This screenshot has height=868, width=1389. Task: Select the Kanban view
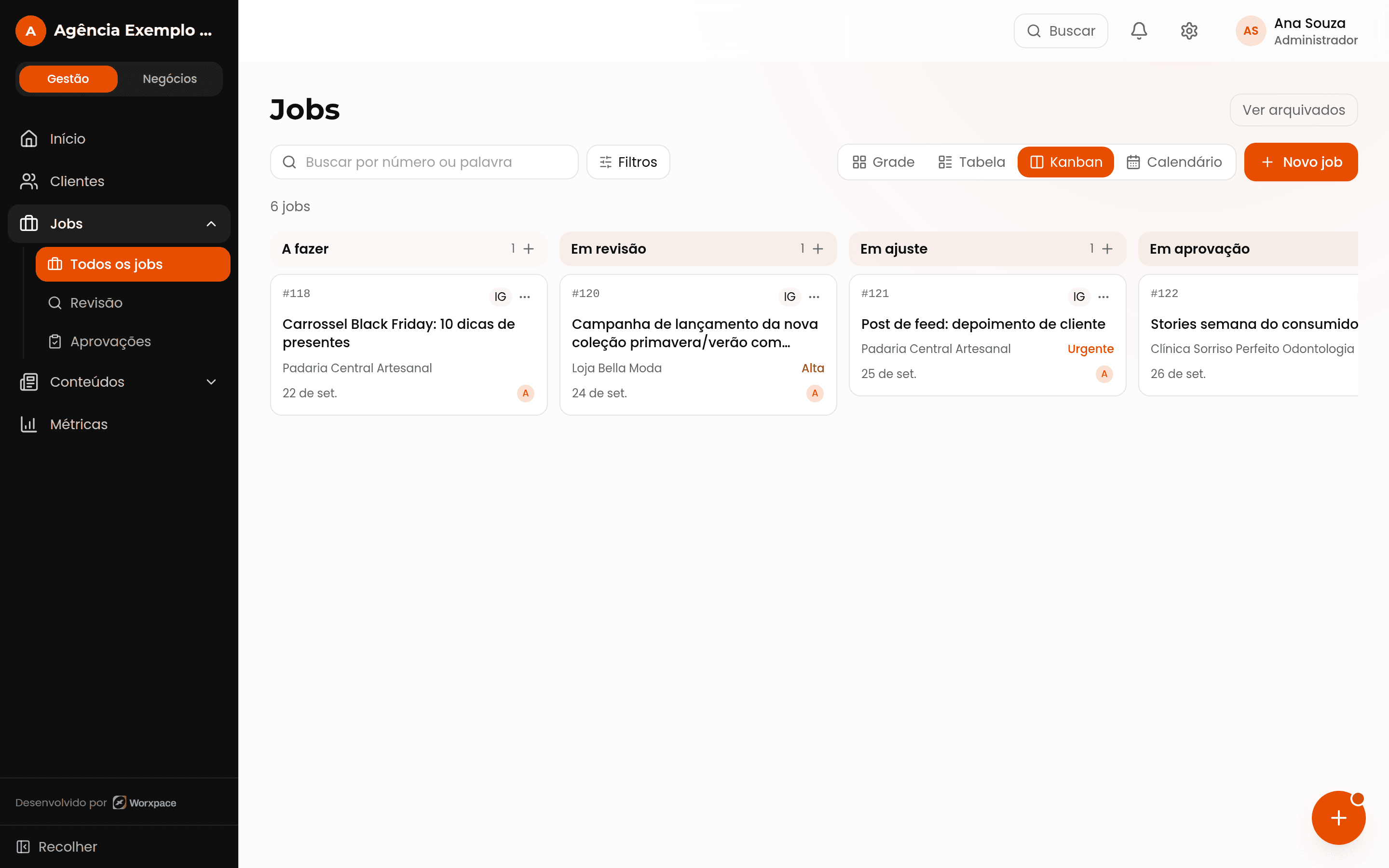pyautogui.click(x=1065, y=162)
